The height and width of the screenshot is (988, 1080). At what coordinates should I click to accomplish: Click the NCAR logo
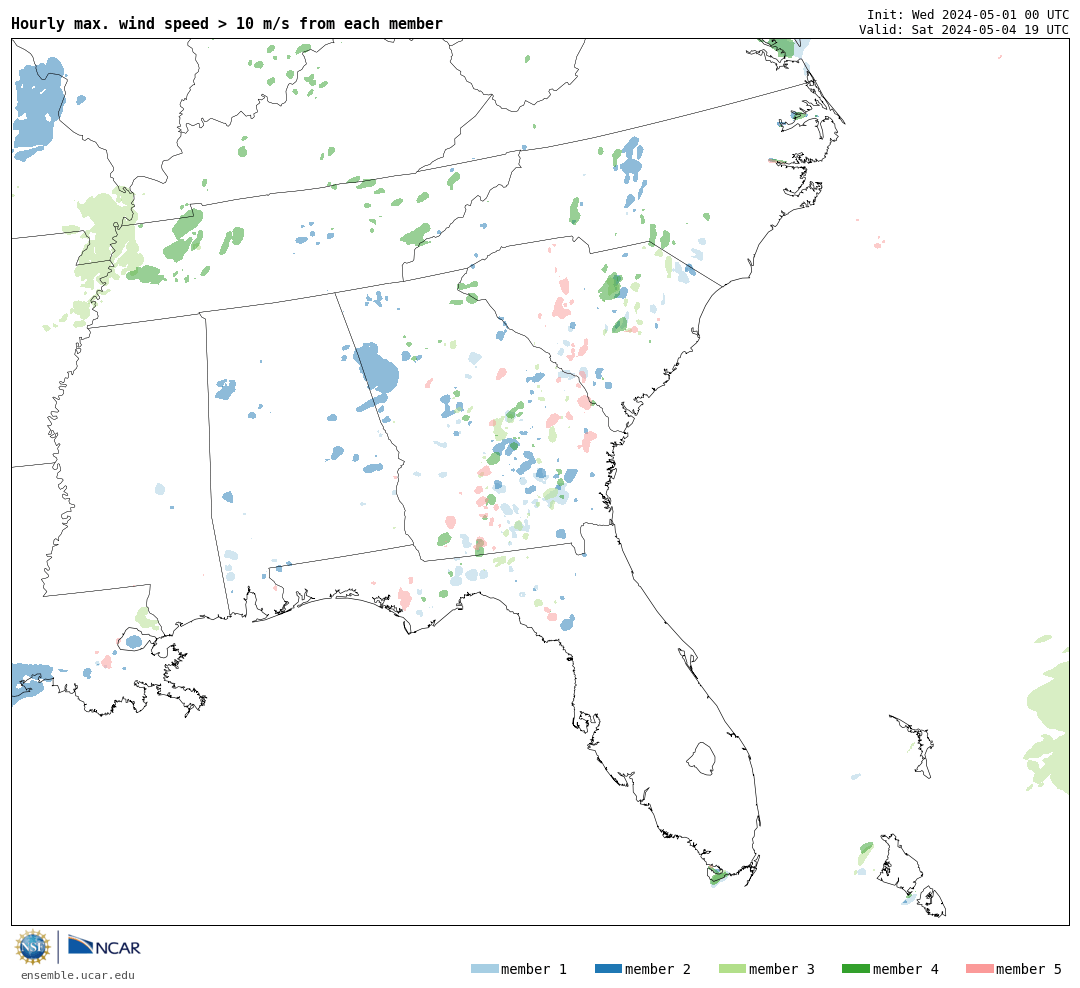coord(104,945)
